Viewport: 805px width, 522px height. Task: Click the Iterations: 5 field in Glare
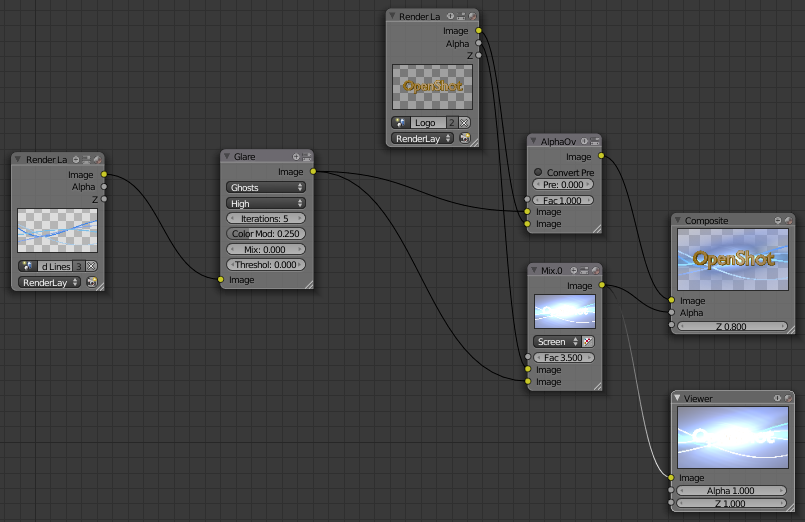coord(266,218)
